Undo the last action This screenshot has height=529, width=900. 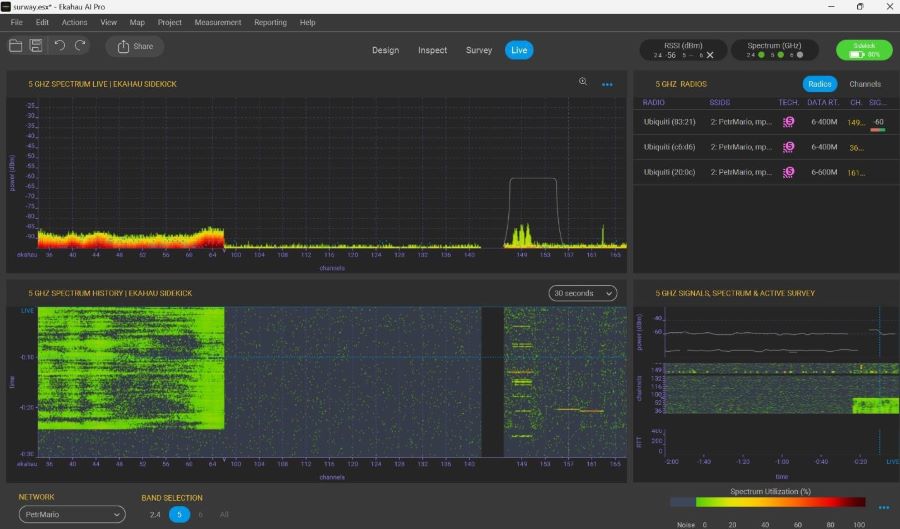coord(60,46)
